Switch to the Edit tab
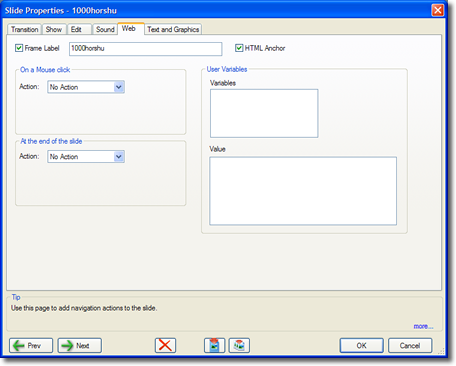Screen dimensions: 456x366 [x=79, y=29]
